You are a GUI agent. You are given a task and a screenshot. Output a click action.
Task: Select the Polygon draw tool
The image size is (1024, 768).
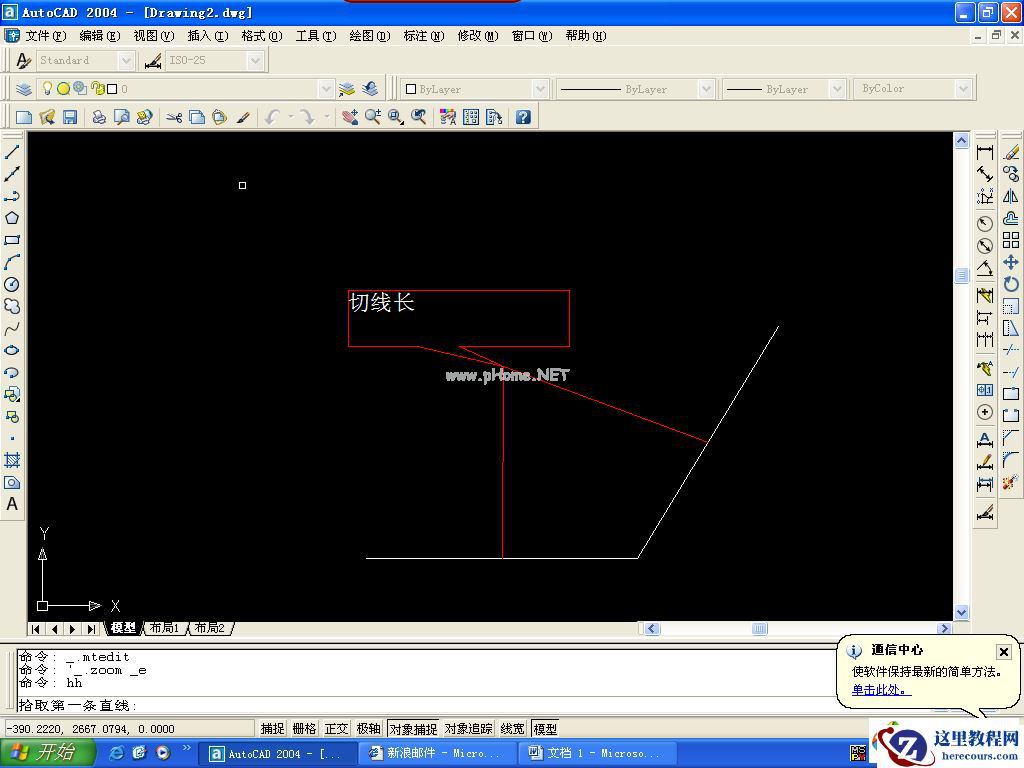coord(12,218)
